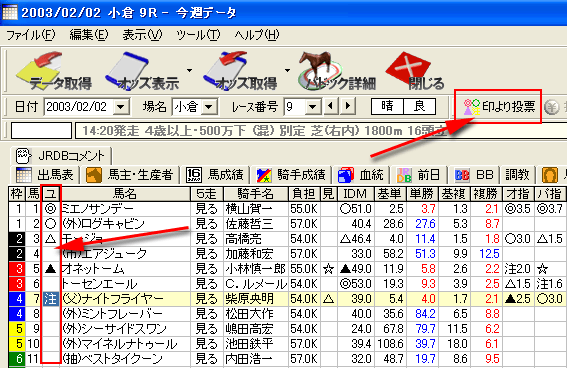Click the 負担 column header
567x368 pixels.
tap(304, 194)
